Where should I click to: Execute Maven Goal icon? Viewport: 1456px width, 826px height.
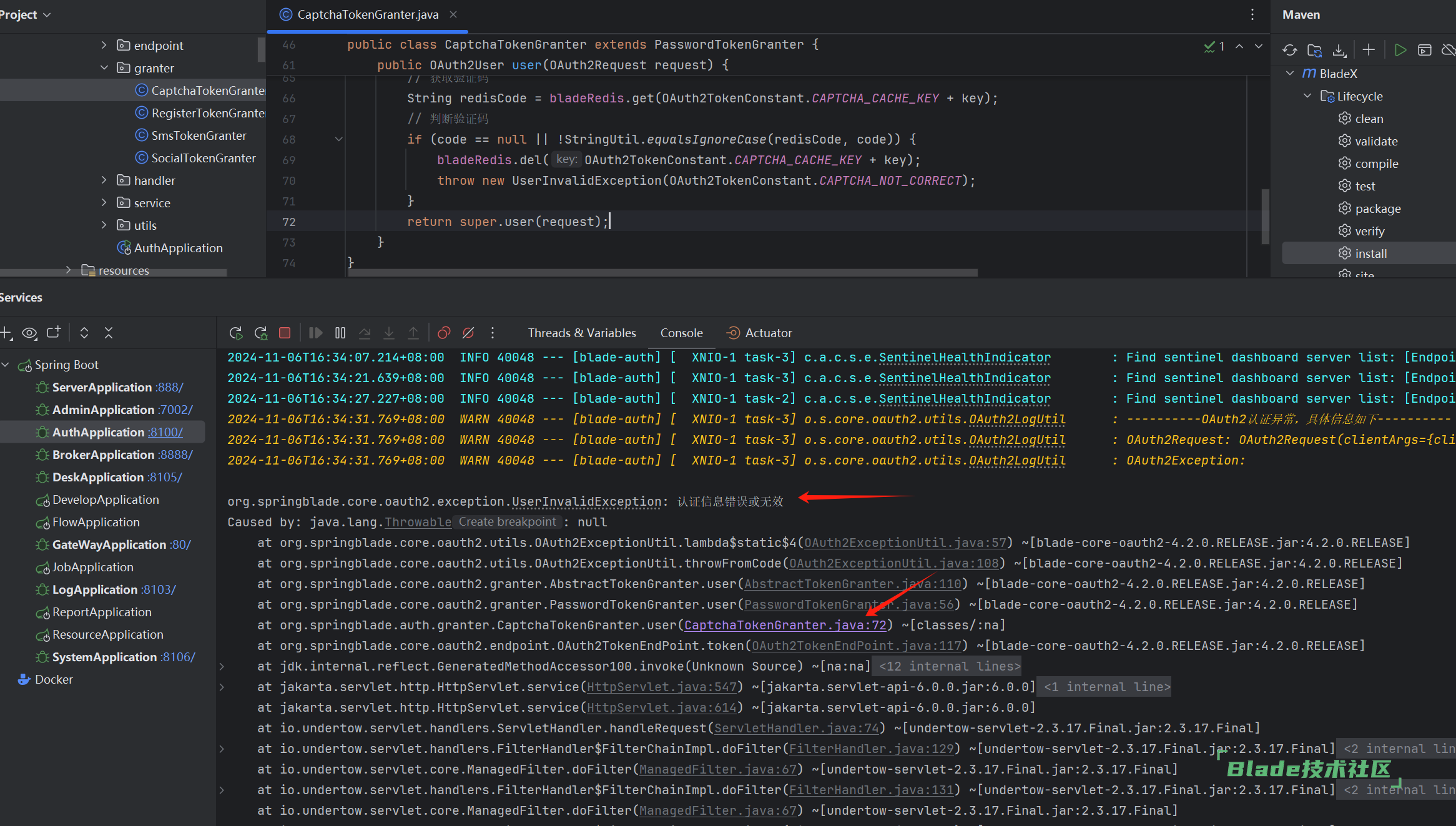pos(1425,50)
